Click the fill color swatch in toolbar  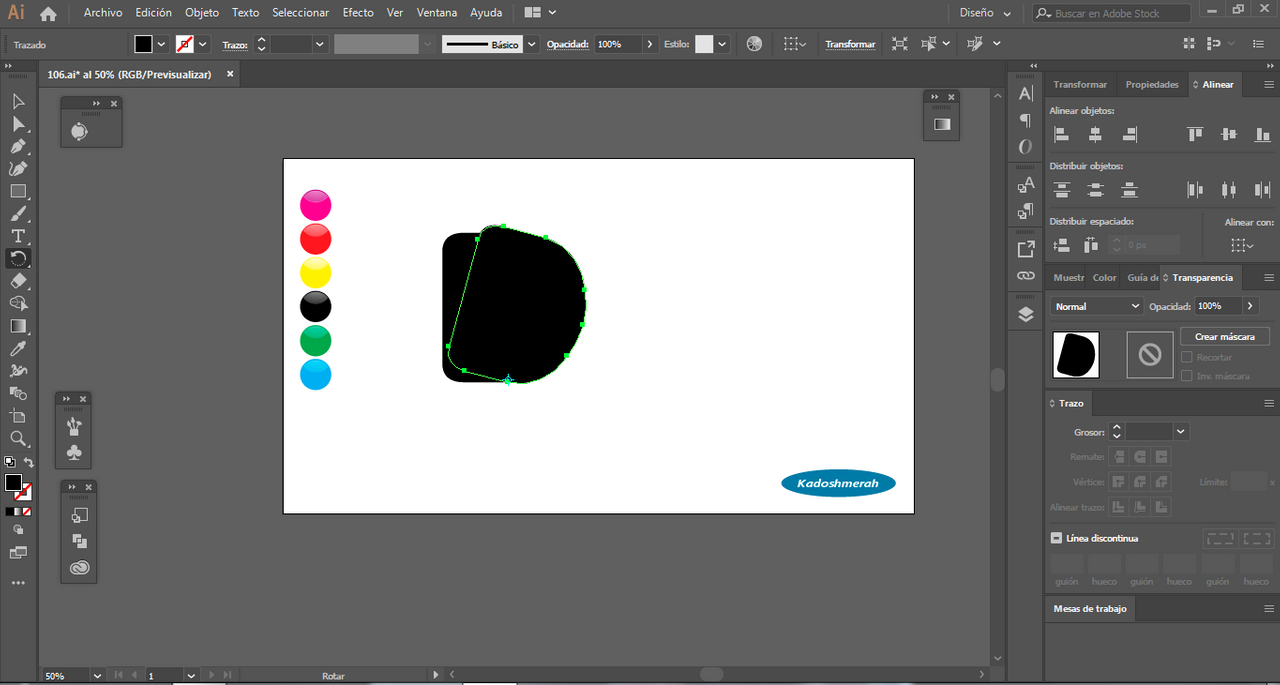(x=13, y=483)
